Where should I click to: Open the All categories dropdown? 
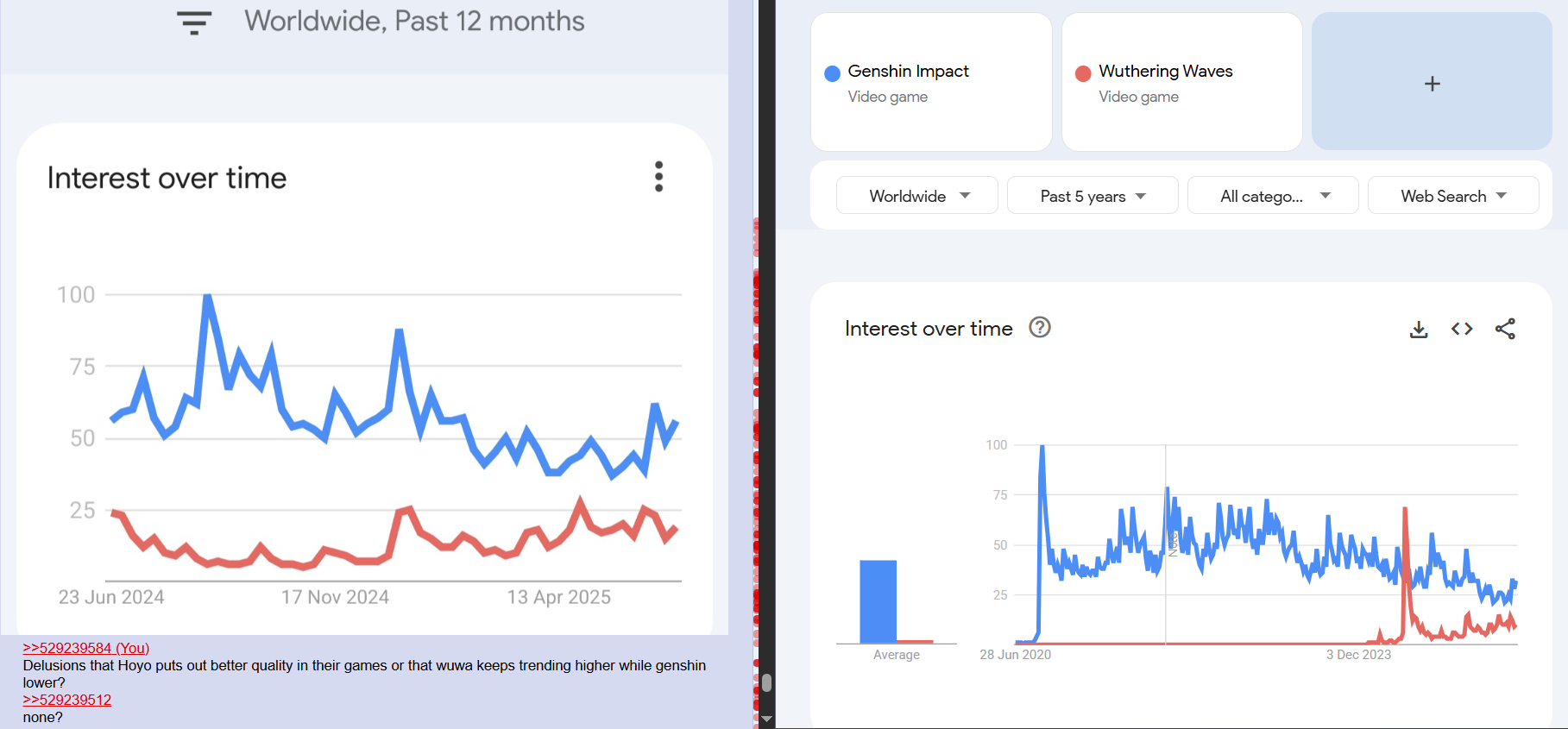[x=1273, y=196]
